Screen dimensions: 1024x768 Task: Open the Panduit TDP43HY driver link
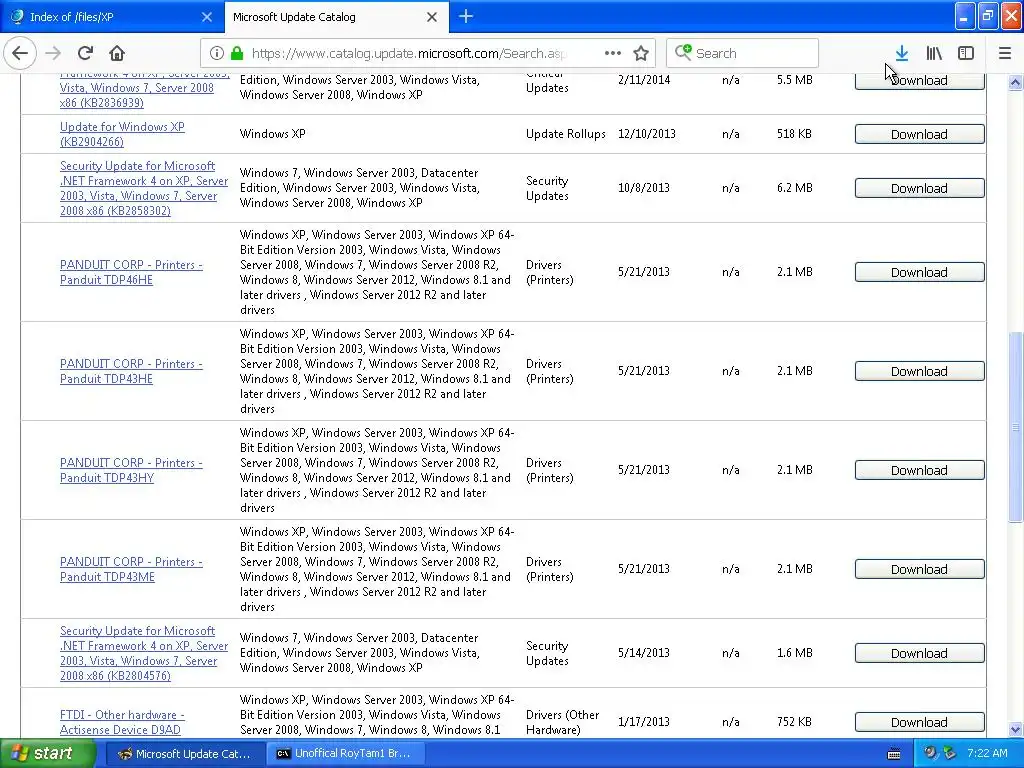point(131,470)
